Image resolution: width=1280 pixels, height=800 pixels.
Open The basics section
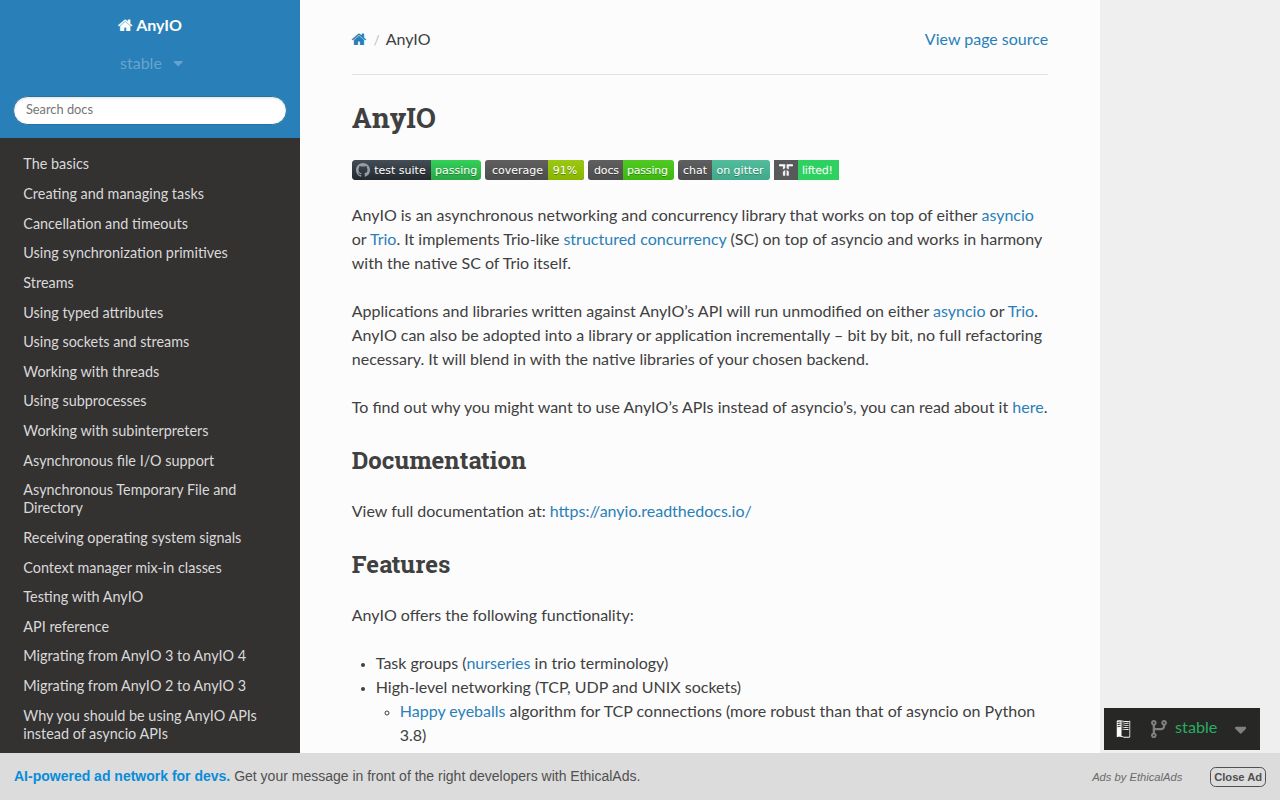(150, 164)
